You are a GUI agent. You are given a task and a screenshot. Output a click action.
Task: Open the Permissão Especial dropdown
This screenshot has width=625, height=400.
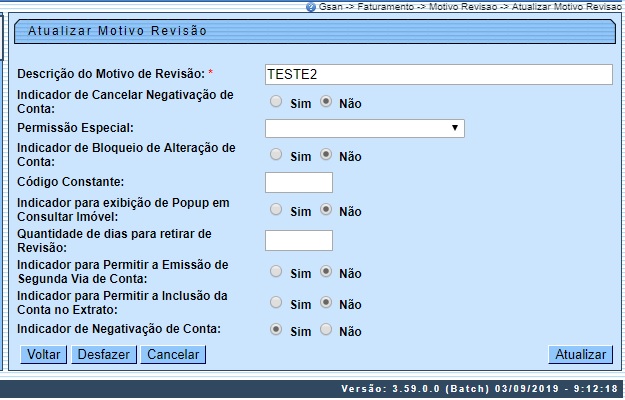coord(364,128)
